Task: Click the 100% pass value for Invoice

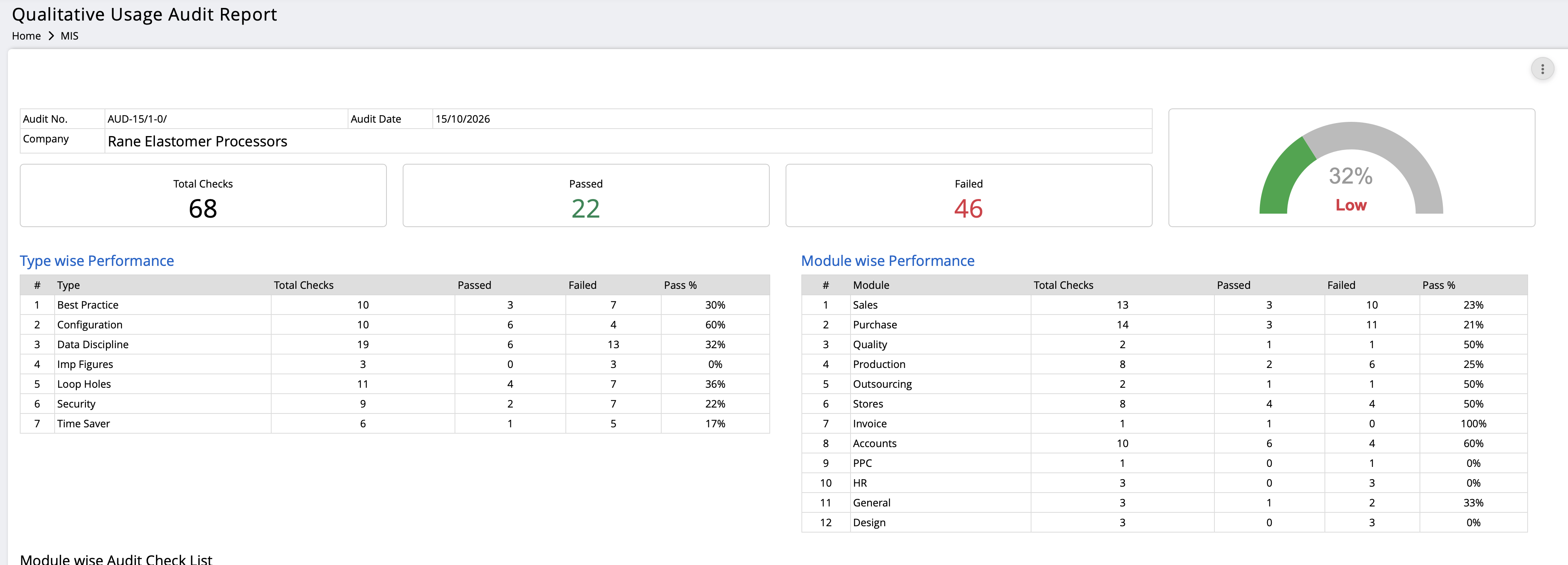Action: [x=1473, y=423]
